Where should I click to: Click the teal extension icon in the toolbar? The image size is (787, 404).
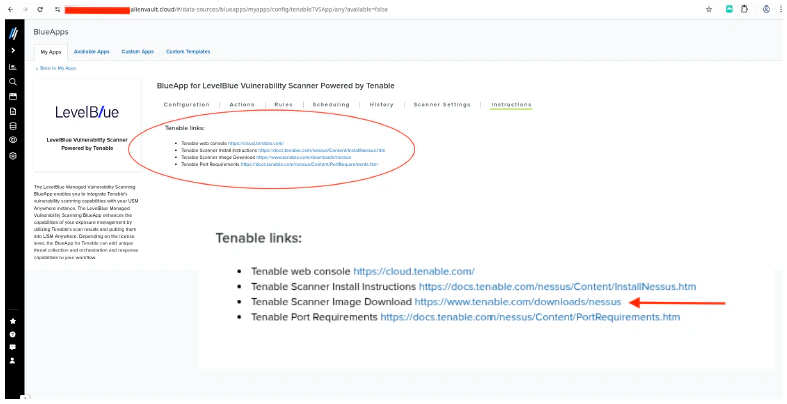729,9
